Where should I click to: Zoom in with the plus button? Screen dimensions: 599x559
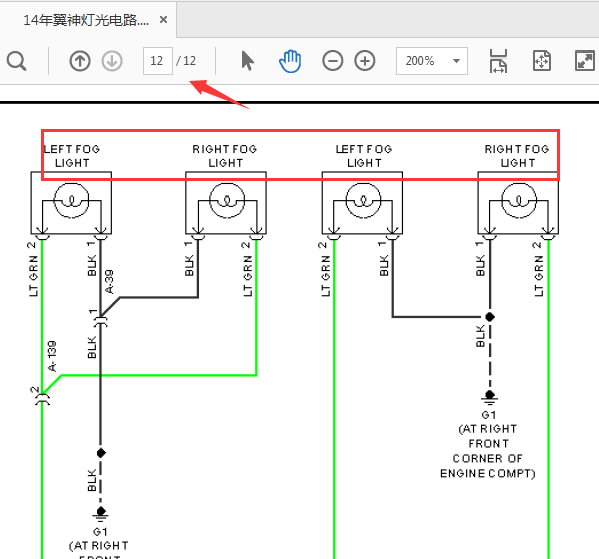pyautogui.click(x=365, y=61)
